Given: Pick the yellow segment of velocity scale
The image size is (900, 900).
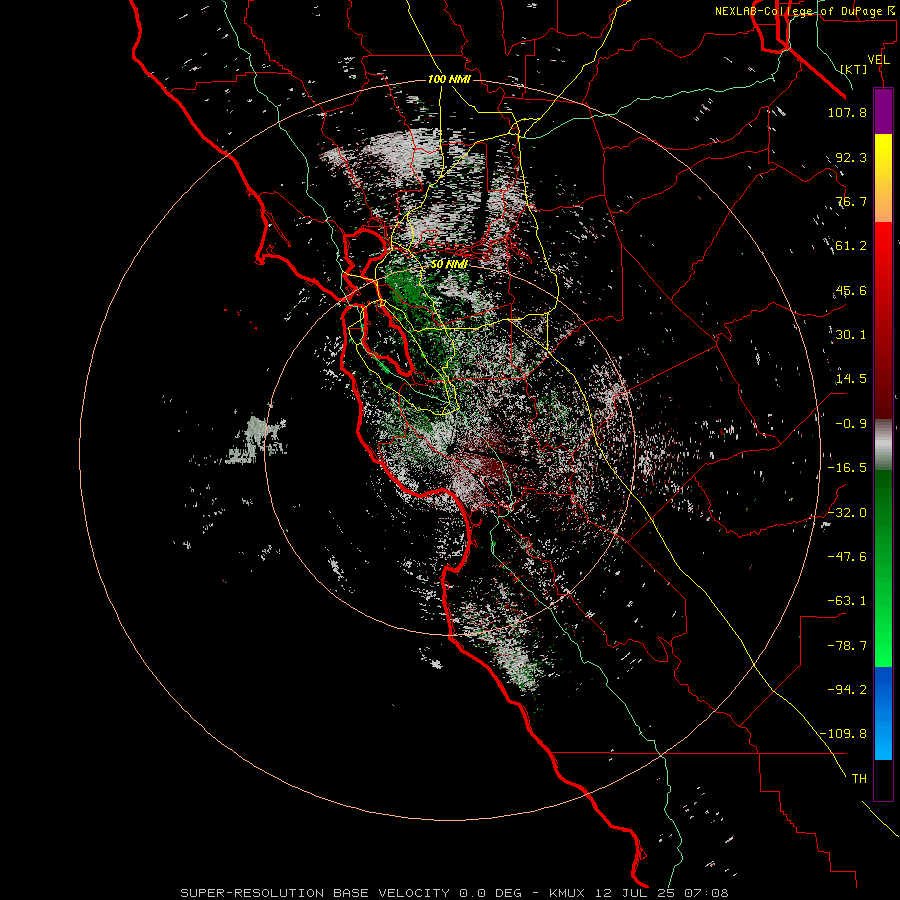Looking at the screenshot, I should coord(883,178).
